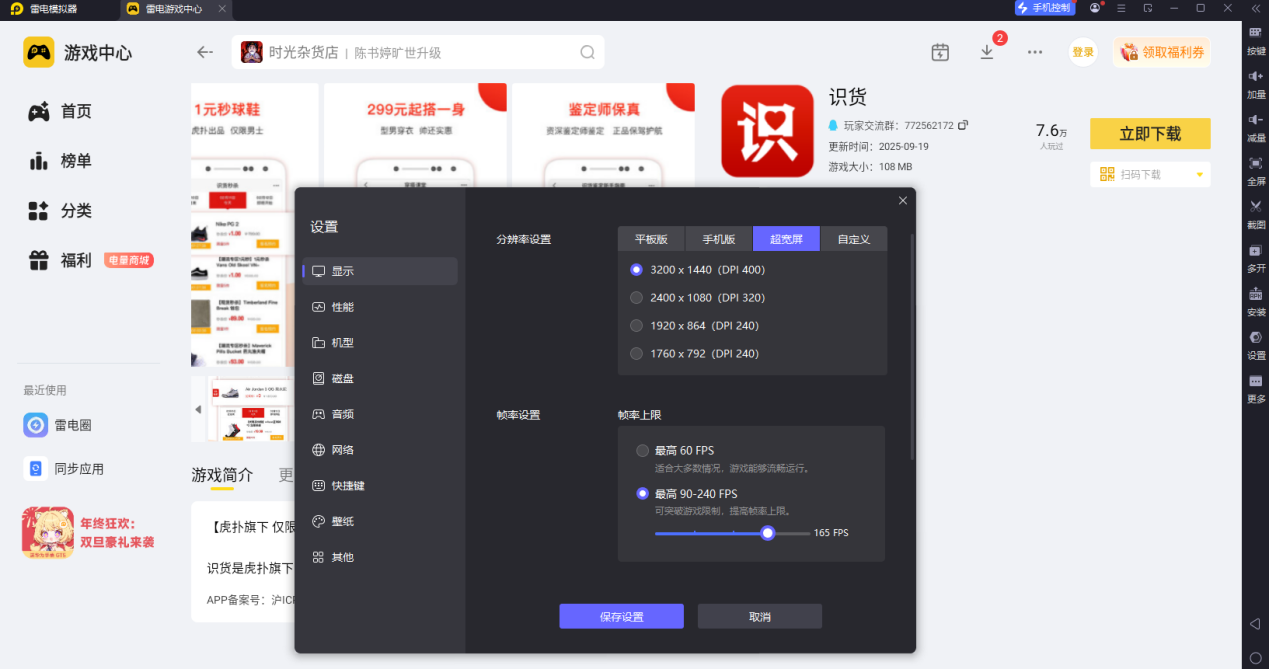The image size is (1269, 669).
Task: Collapse the right sidebar with double chevron
Action: point(1255,8)
